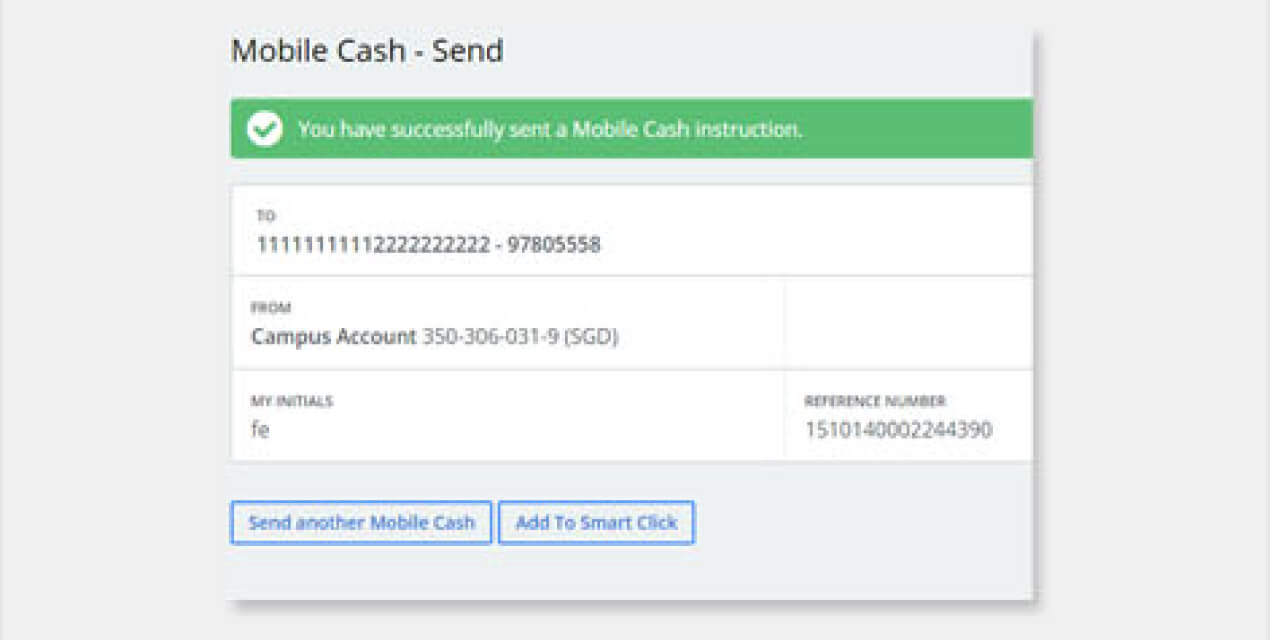The height and width of the screenshot is (640, 1270).
Task: Click the word instruction in success banner
Action: click(748, 129)
